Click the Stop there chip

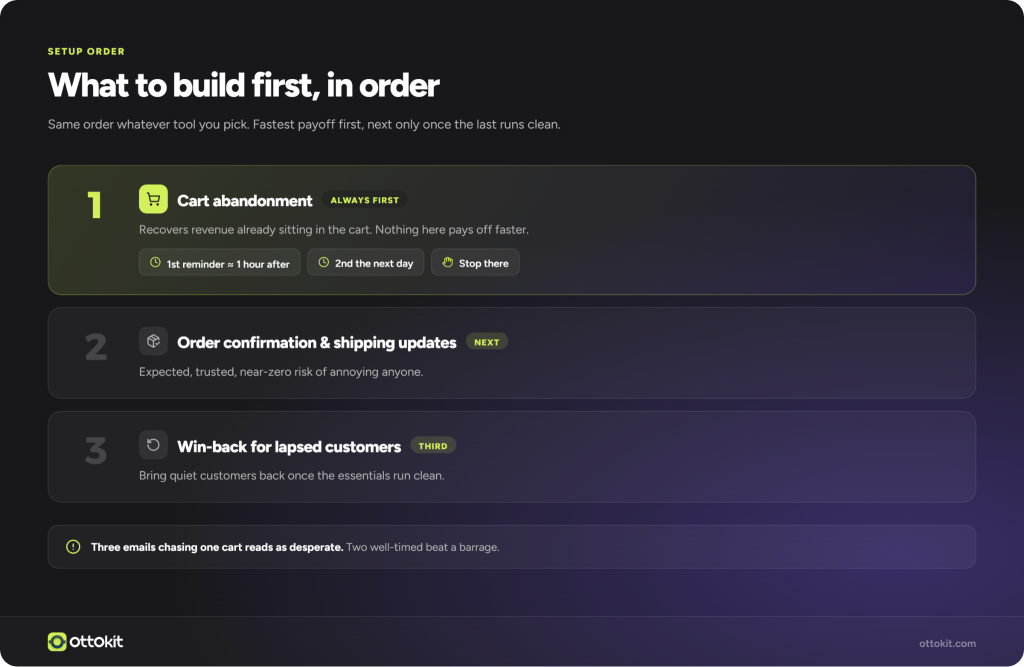point(475,263)
